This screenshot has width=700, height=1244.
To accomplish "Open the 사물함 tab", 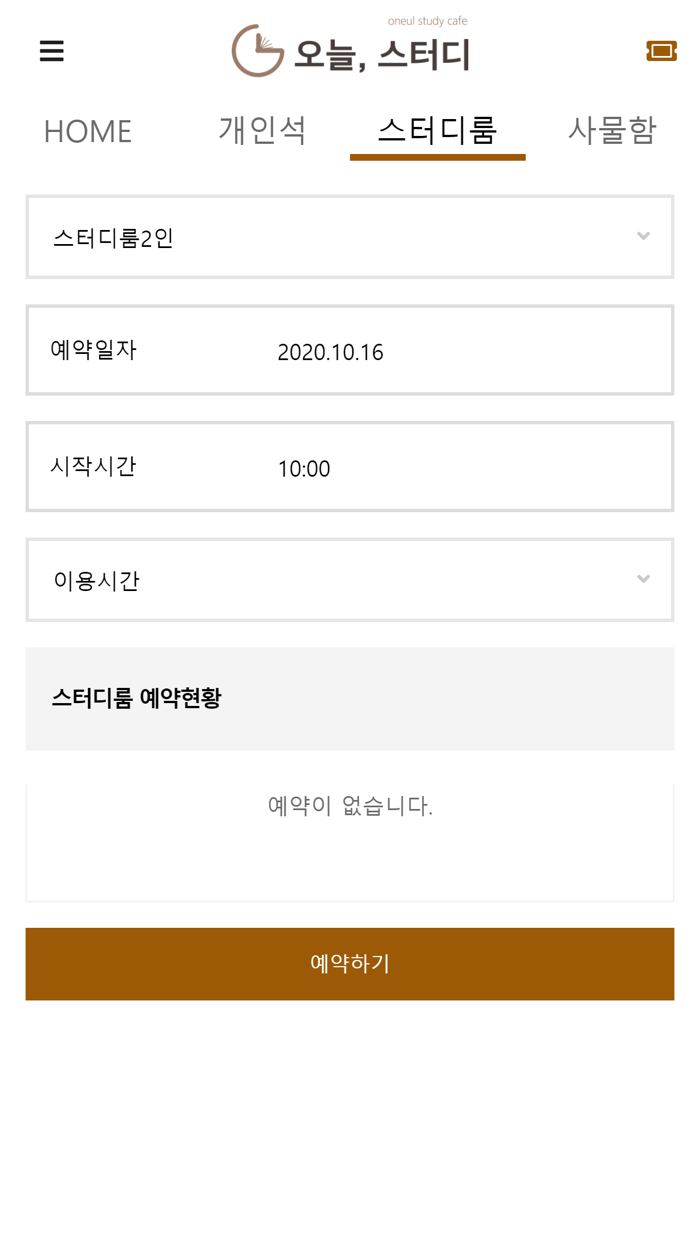I will click(x=612, y=129).
